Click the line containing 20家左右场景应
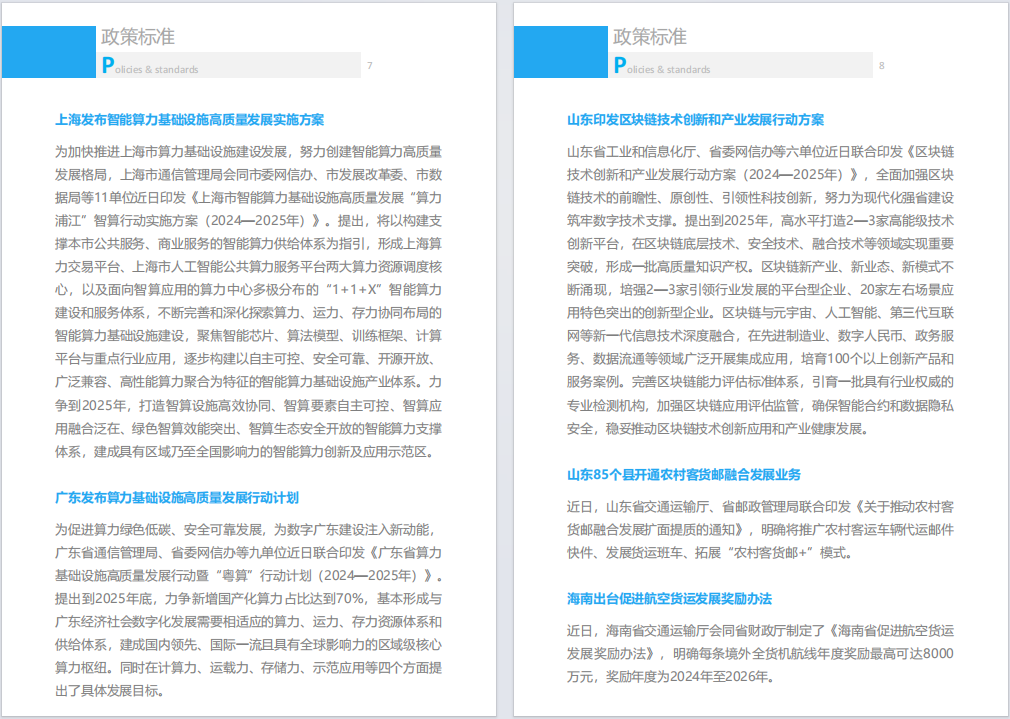1010x719 pixels. point(761,290)
